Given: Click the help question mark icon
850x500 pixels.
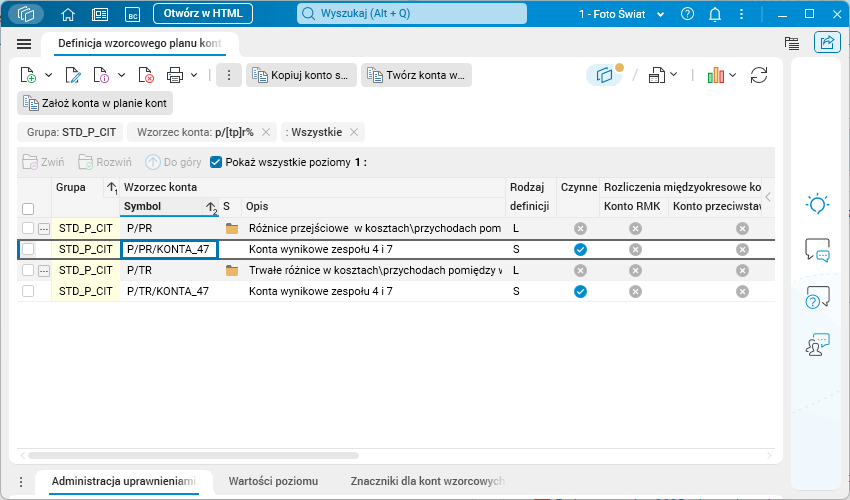Looking at the screenshot, I should click(687, 15).
